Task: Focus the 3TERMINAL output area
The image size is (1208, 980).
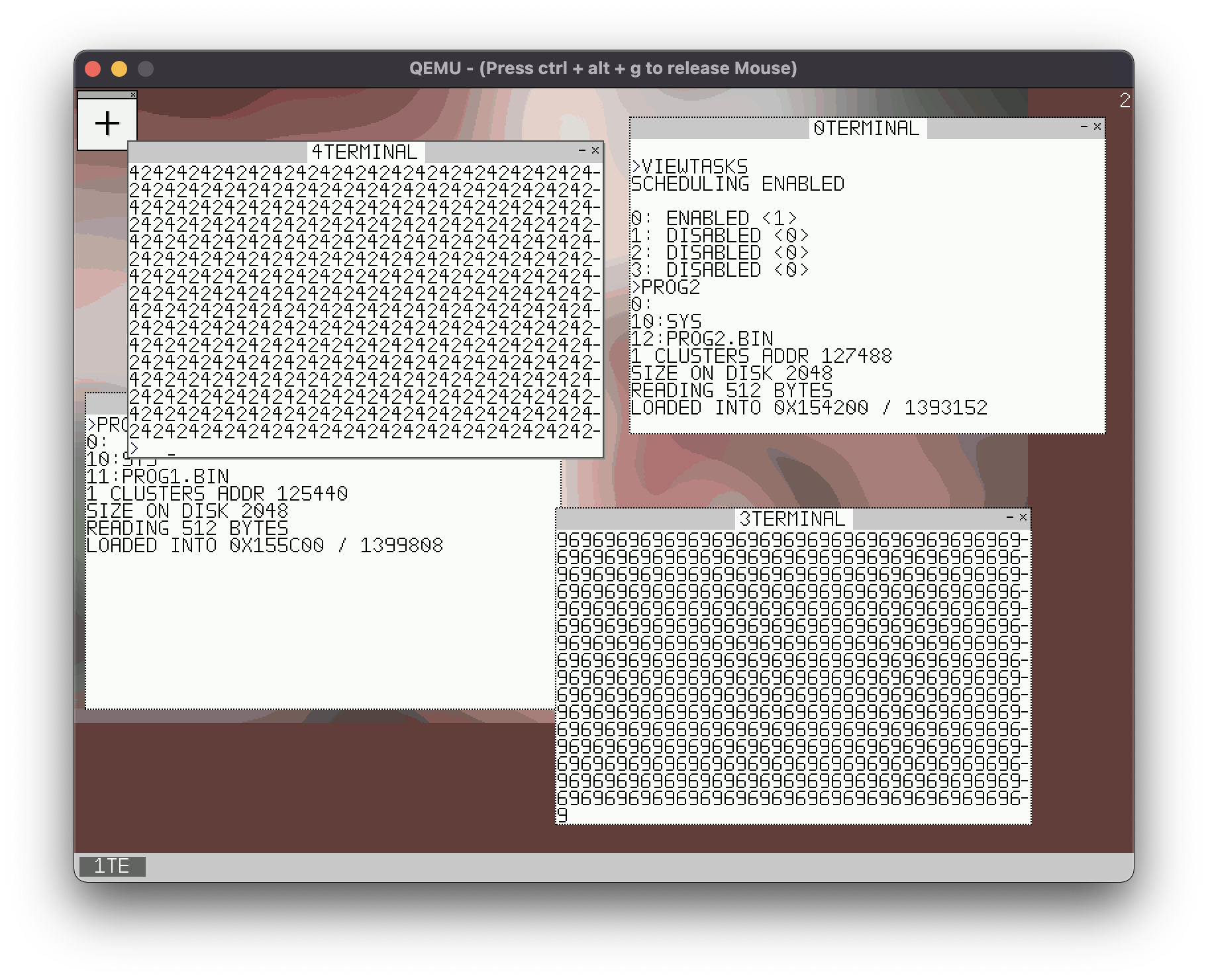Action: [792, 669]
